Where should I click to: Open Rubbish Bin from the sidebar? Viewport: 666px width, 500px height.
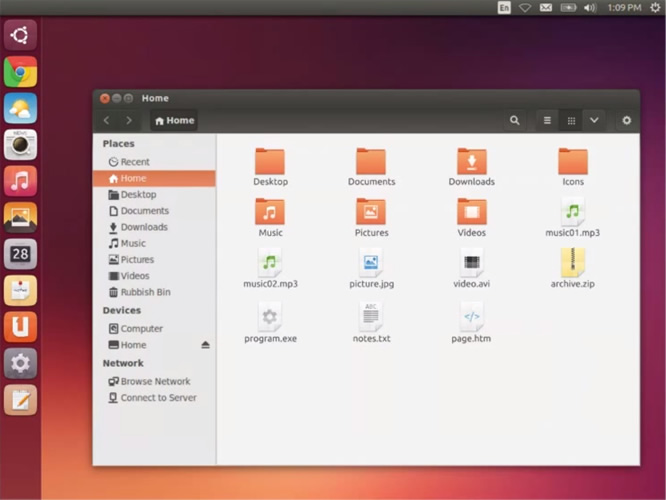tap(145, 292)
